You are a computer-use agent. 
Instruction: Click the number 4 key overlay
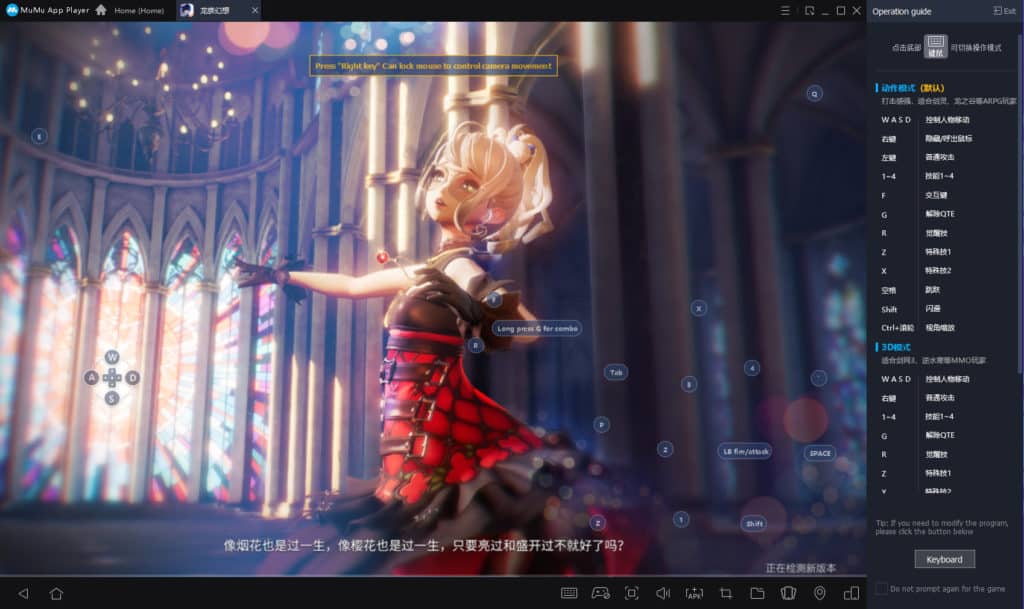(752, 368)
